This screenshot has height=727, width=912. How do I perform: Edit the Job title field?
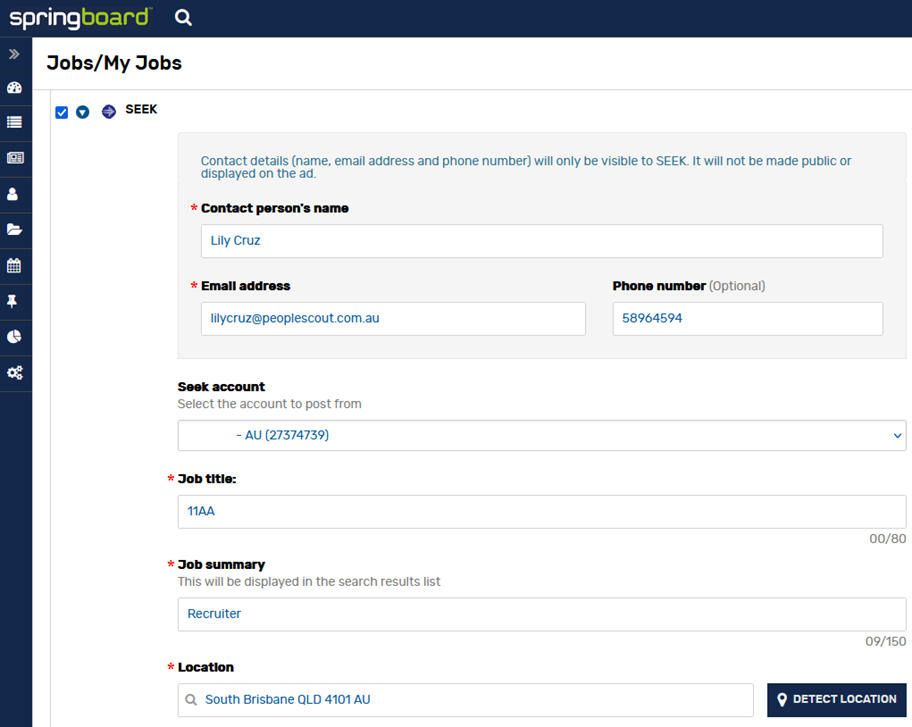[x=542, y=512]
